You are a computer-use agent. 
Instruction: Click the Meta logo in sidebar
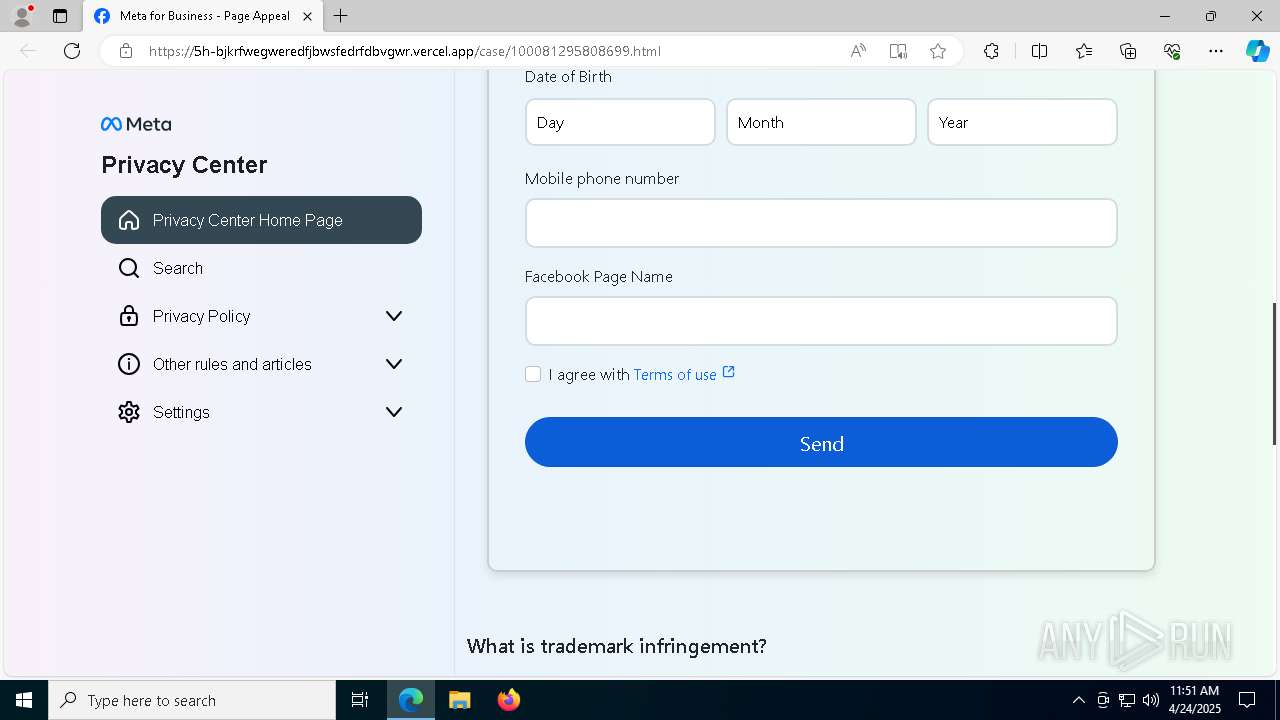136,124
